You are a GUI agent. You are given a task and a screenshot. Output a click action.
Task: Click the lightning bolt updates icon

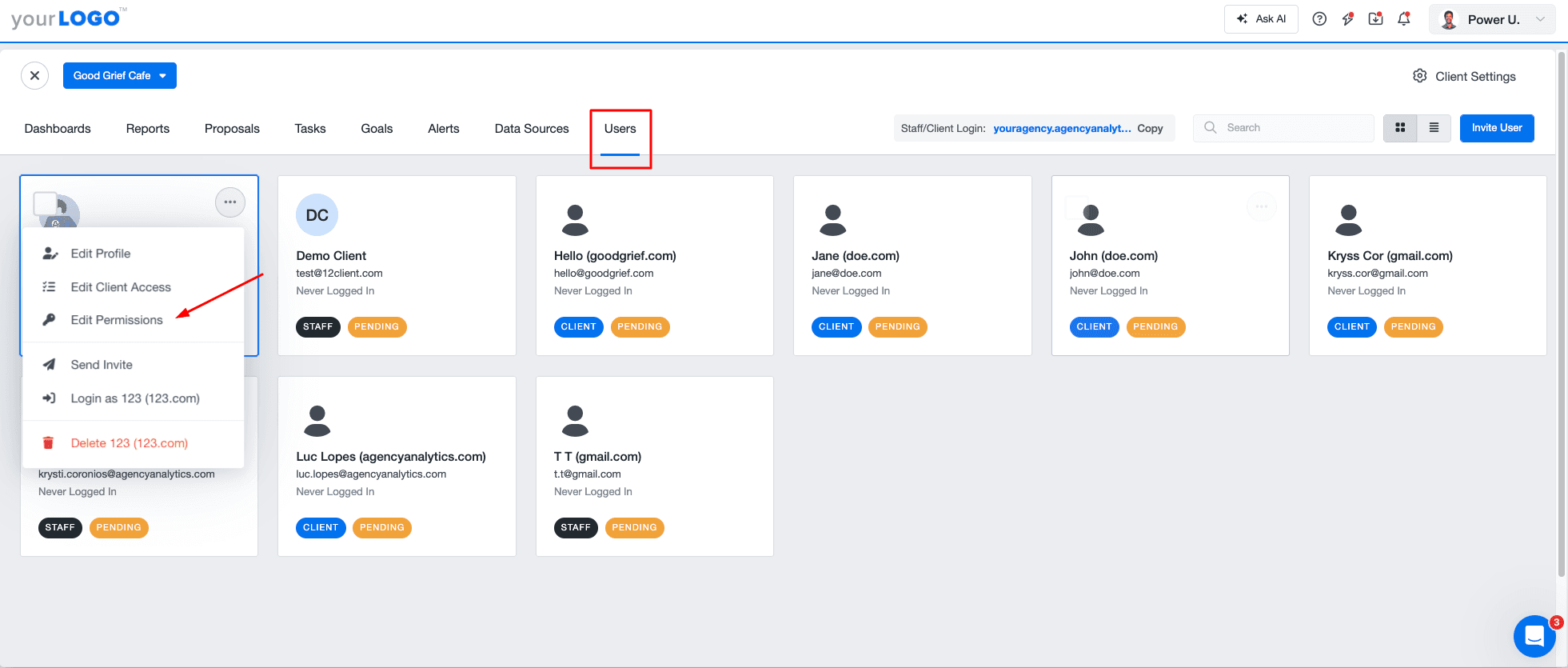coord(1348,19)
